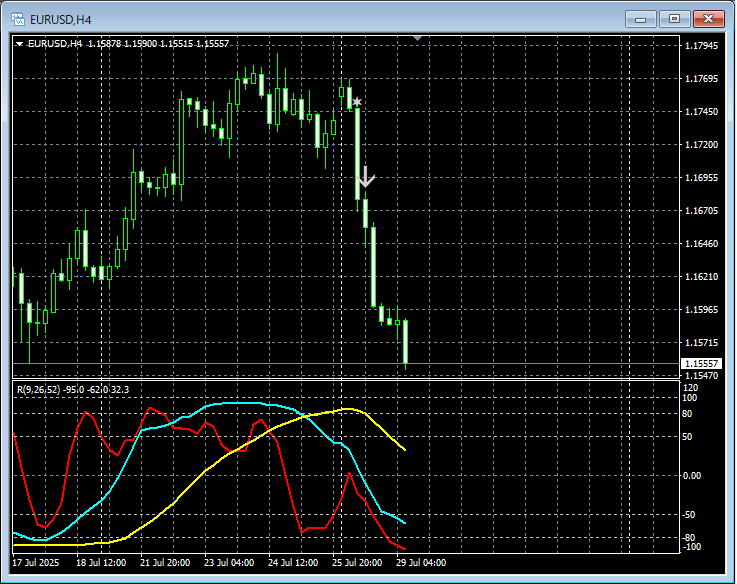The height and width of the screenshot is (584, 737).
Task: Minimize the EURUSD,H4 chart window
Action: pyautogui.click(x=641, y=18)
